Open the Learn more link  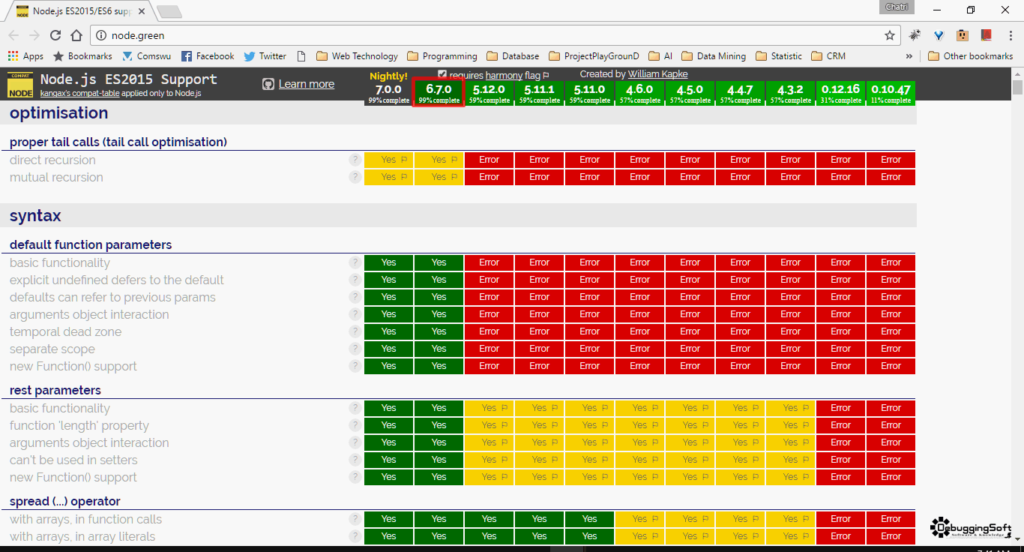pyautogui.click(x=306, y=84)
